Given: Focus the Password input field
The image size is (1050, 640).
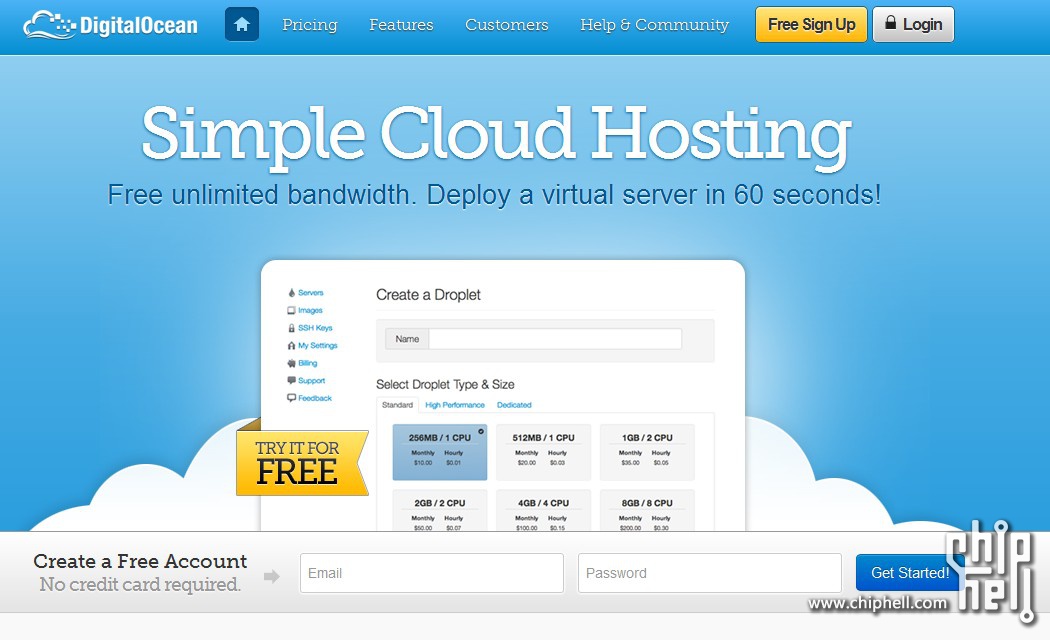Looking at the screenshot, I should point(710,573).
